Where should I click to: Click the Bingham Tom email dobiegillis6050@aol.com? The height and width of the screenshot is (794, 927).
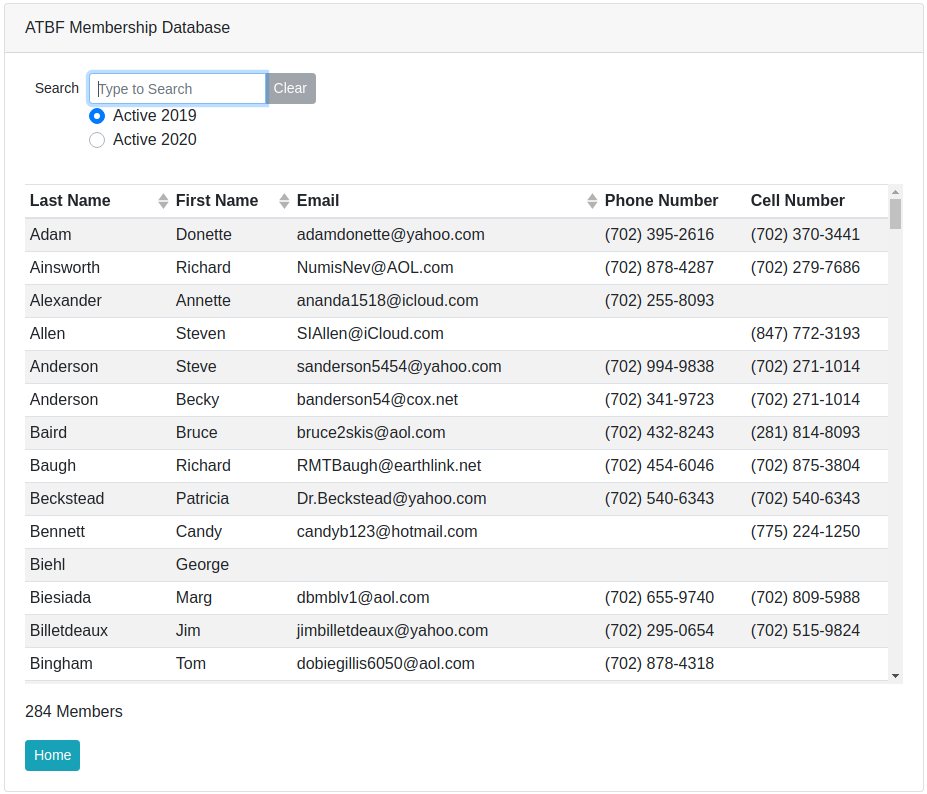click(x=385, y=664)
